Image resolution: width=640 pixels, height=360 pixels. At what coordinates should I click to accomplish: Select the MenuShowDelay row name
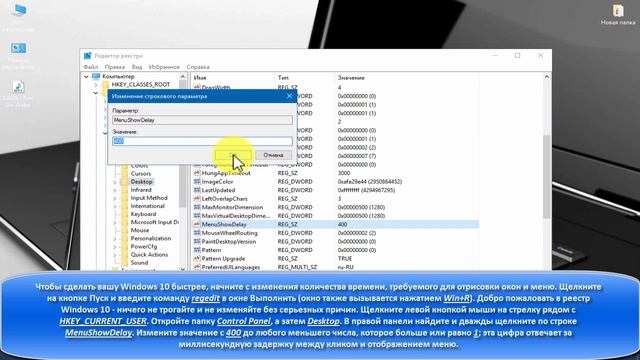(224, 224)
